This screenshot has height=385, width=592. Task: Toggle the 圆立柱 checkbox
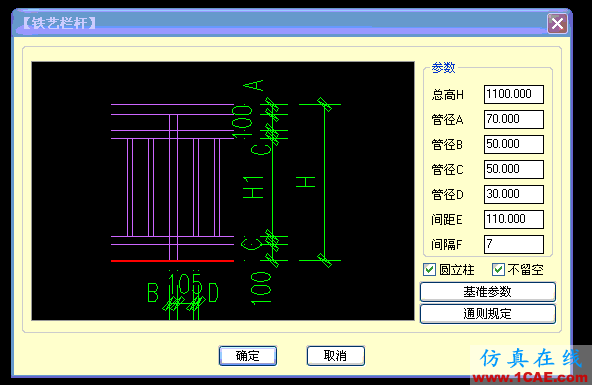coord(429,270)
